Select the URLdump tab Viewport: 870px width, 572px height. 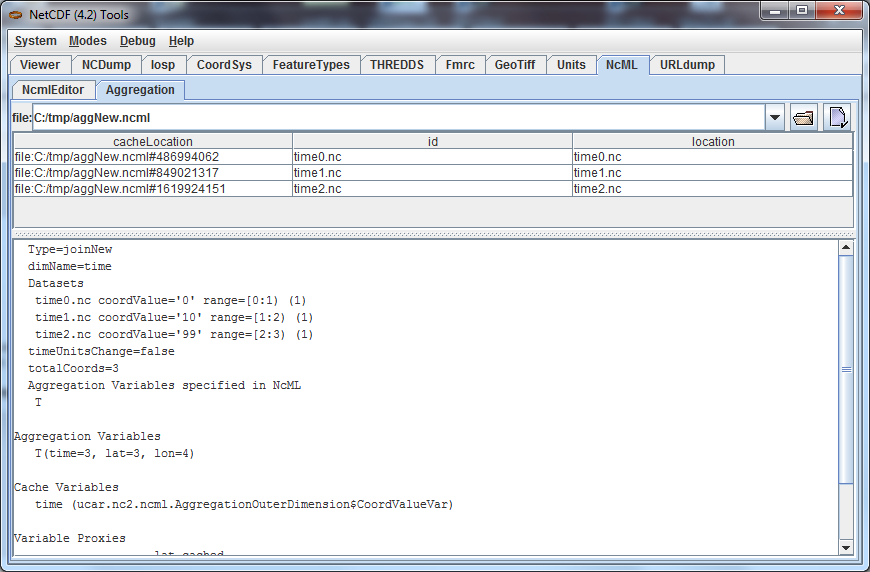coord(687,65)
